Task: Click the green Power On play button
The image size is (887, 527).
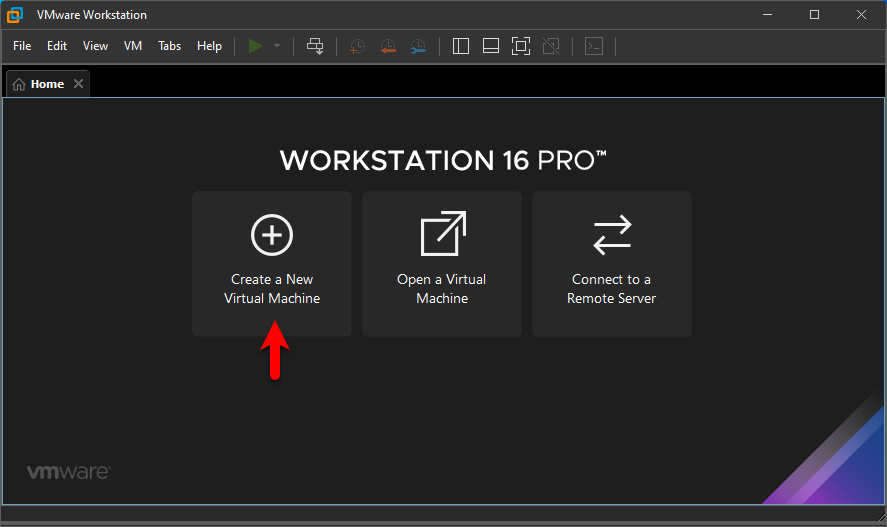Action: point(256,46)
